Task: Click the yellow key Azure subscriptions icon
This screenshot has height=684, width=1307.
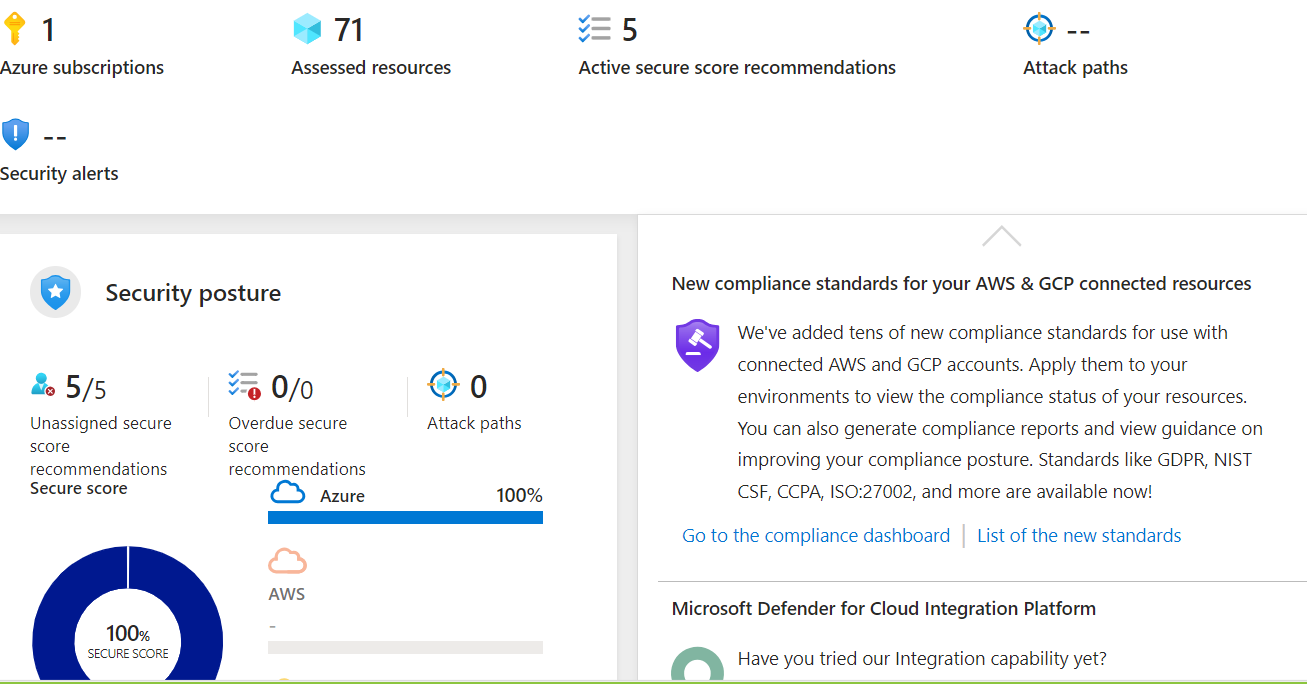Action: (x=13, y=29)
